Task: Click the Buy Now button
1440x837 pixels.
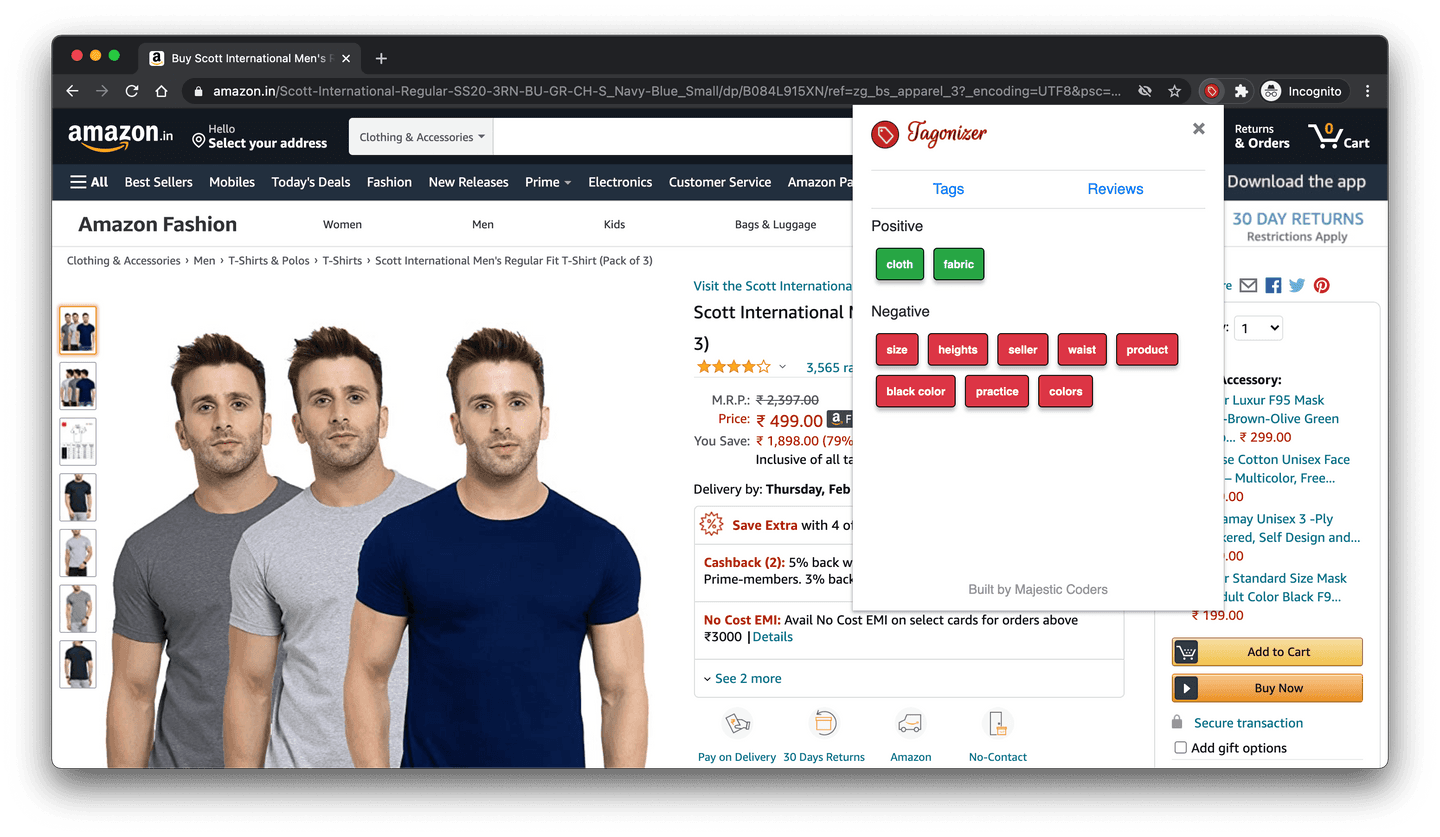Action: point(1267,688)
